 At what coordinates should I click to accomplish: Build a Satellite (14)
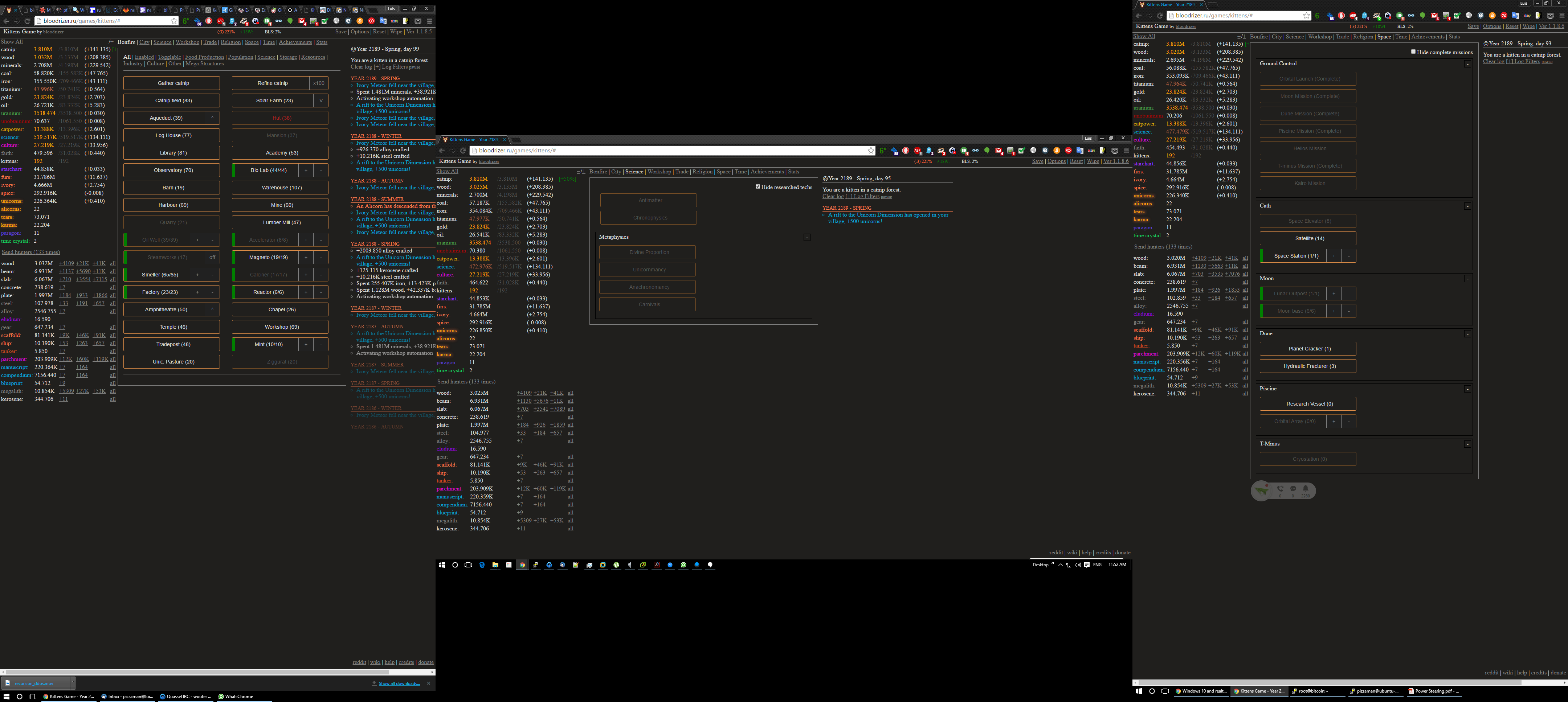click(1307, 238)
